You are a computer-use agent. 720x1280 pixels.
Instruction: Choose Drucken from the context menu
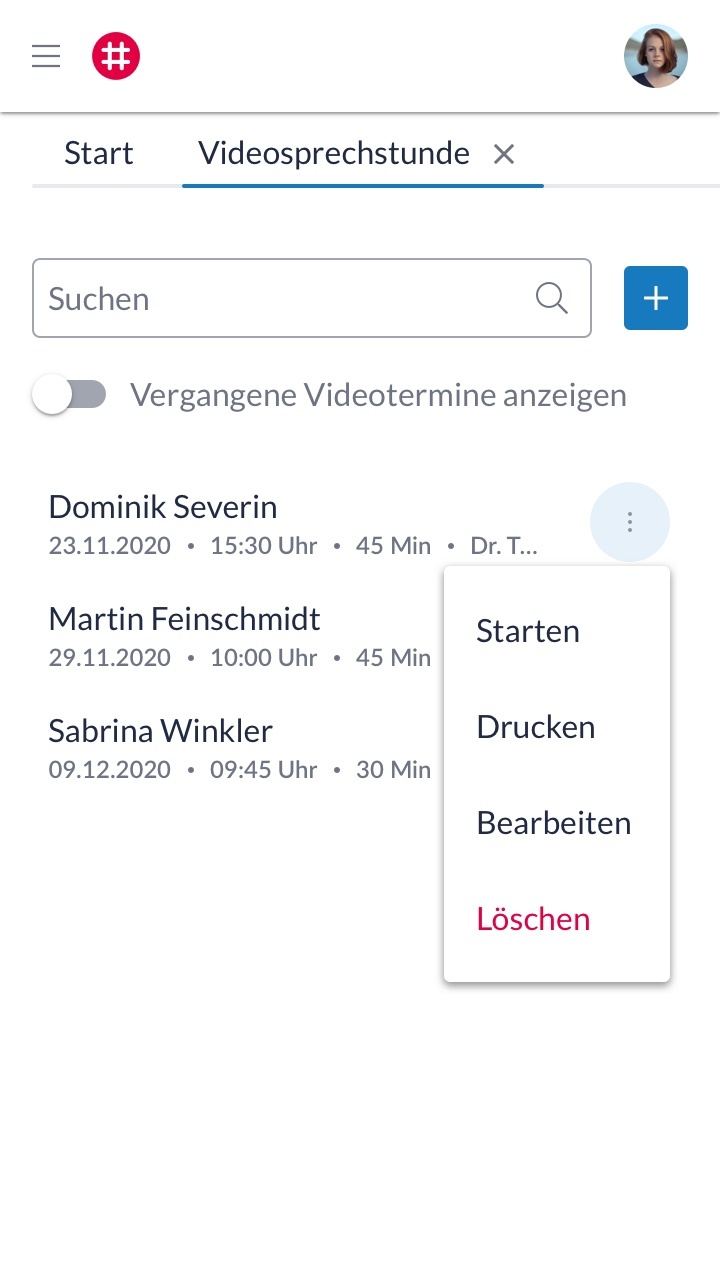[x=536, y=727]
